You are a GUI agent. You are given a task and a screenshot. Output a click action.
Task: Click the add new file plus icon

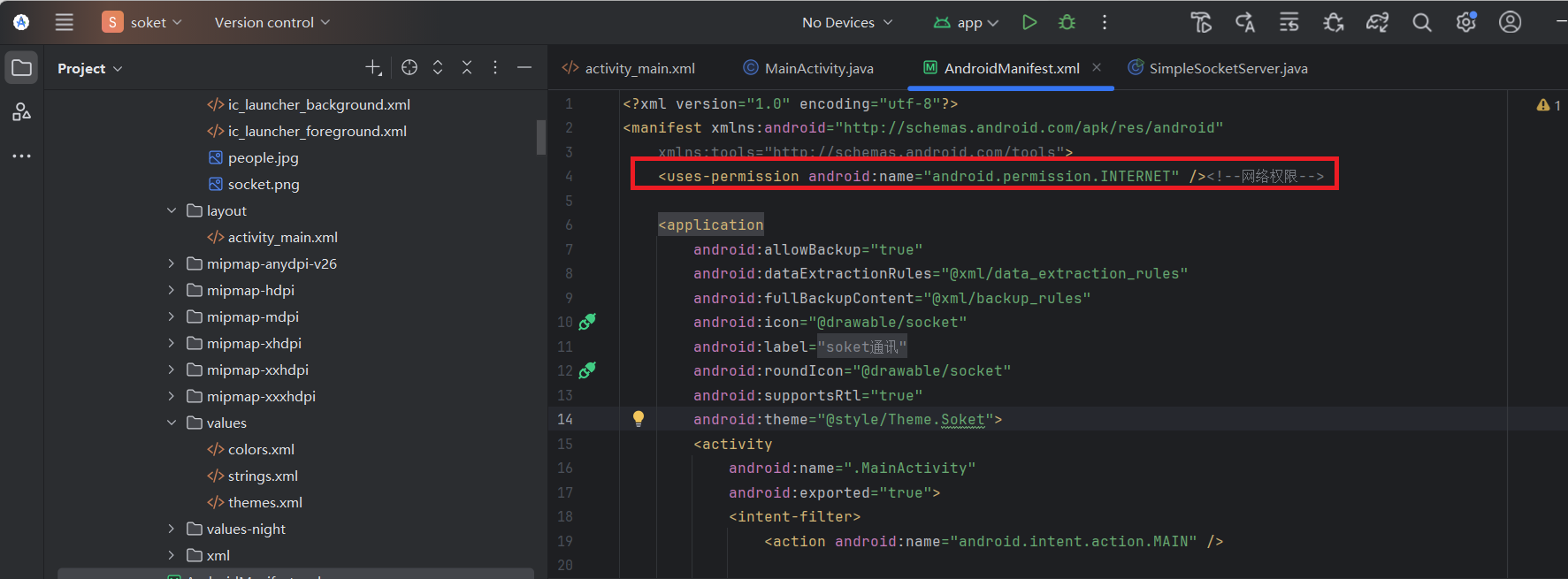[373, 67]
